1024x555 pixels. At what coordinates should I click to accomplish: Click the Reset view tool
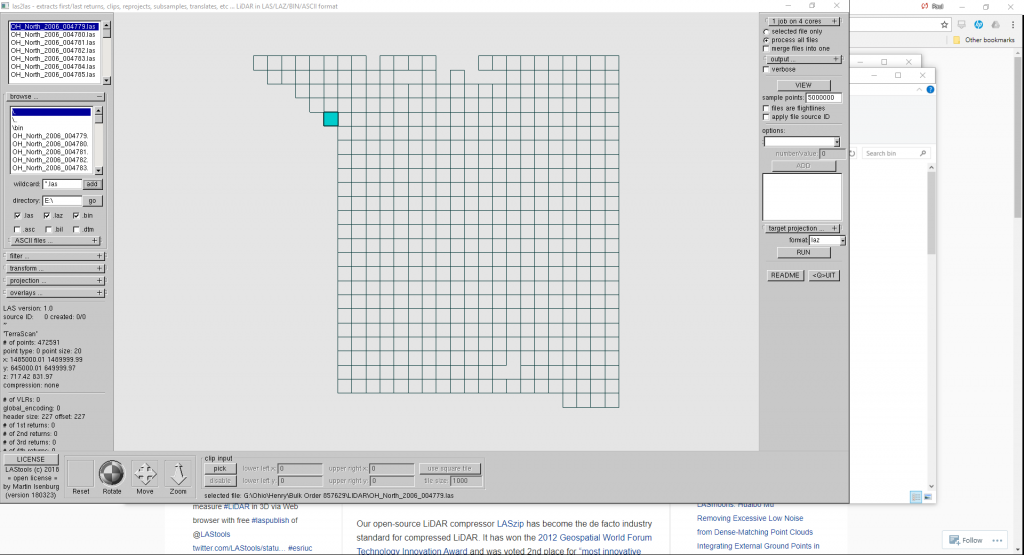tap(80, 473)
